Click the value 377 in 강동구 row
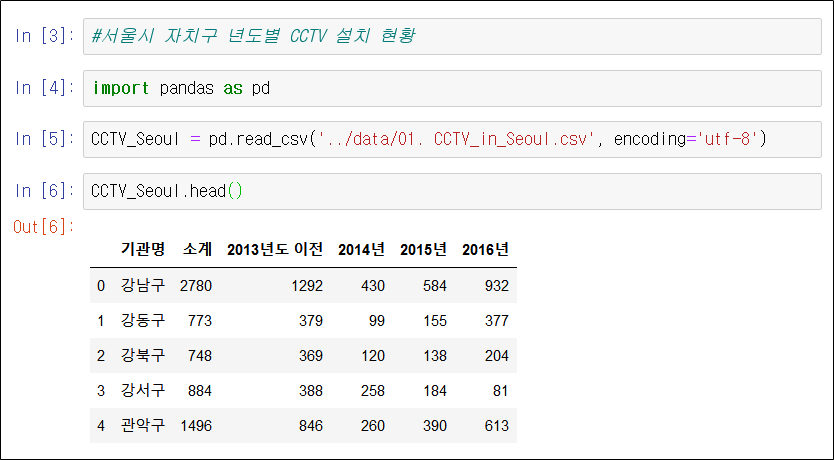Image resolution: width=834 pixels, height=460 pixels. [497, 321]
